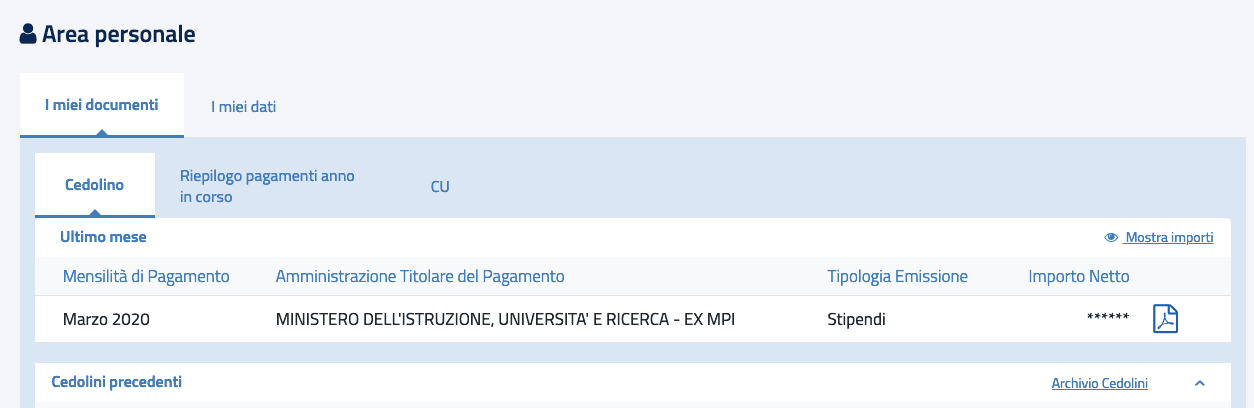Click the hidden net amount asterisks
Screen dimensions: 1254x408
(x=1107, y=320)
